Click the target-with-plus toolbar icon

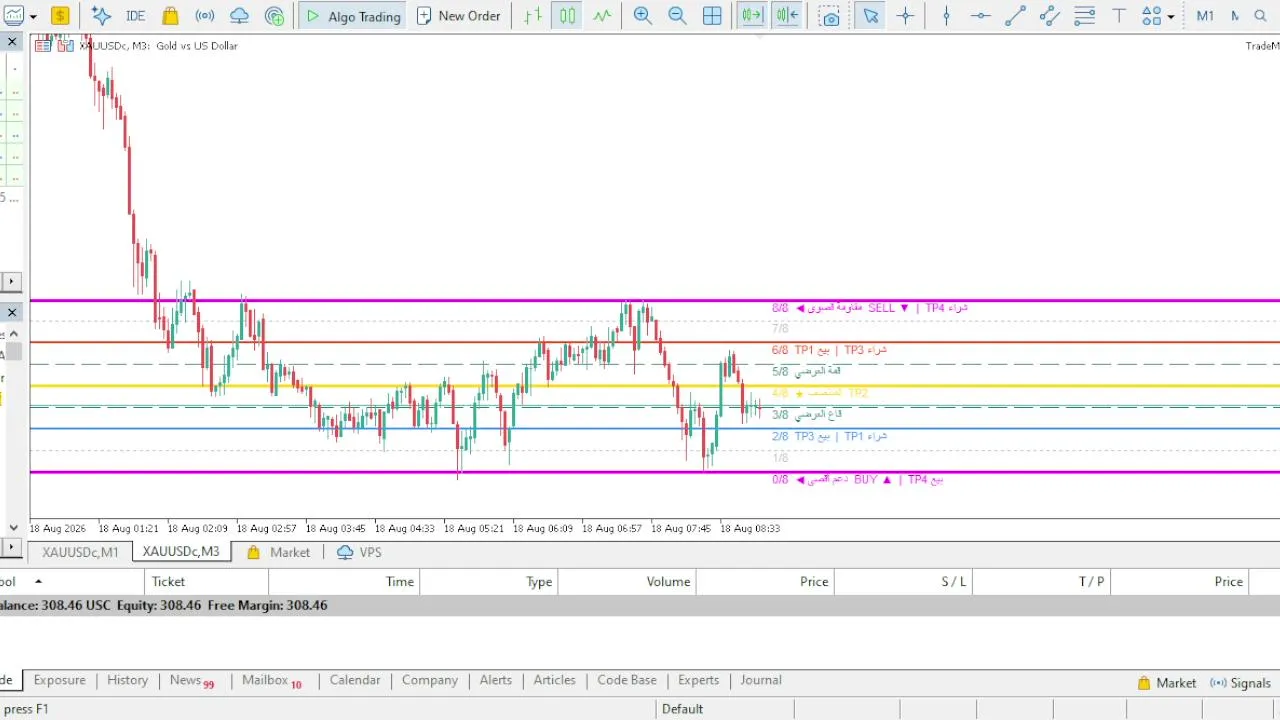[x=275, y=16]
